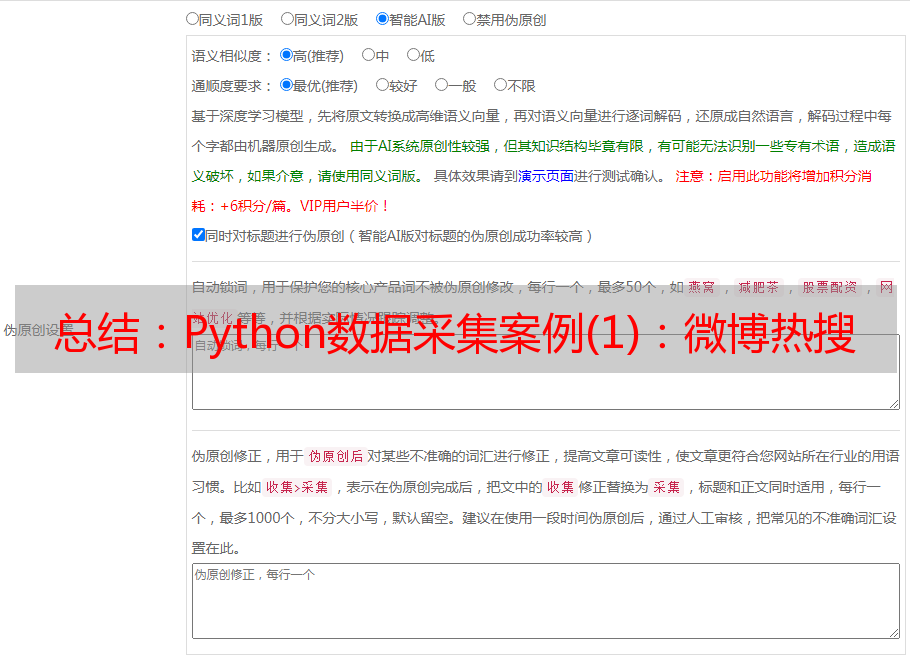Grab the resize handle of 自动锁词 textarea
The height and width of the screenshot is (658, 911).
click(894, 404)
